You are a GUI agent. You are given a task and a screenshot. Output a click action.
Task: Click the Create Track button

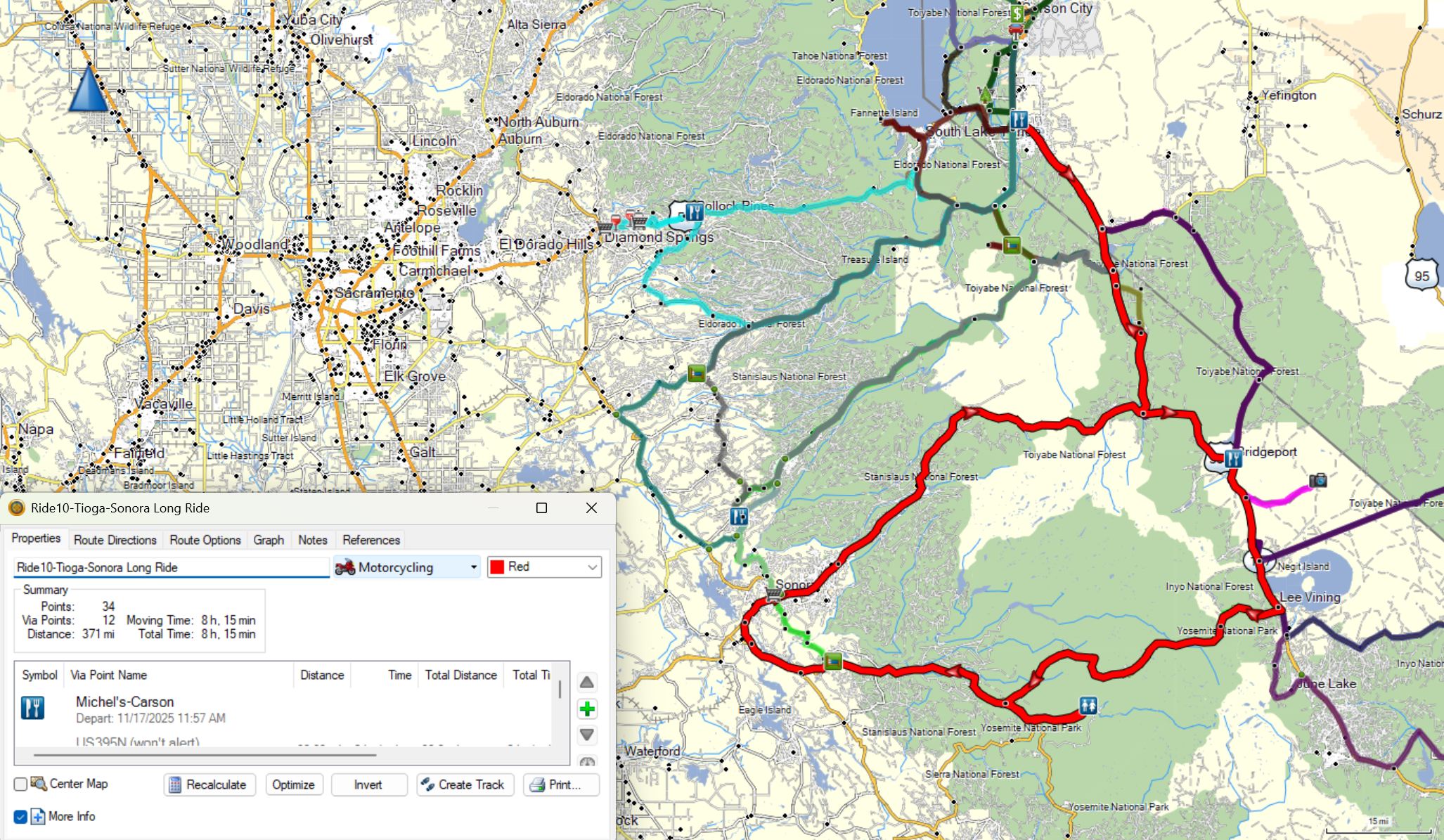point(465,784)
